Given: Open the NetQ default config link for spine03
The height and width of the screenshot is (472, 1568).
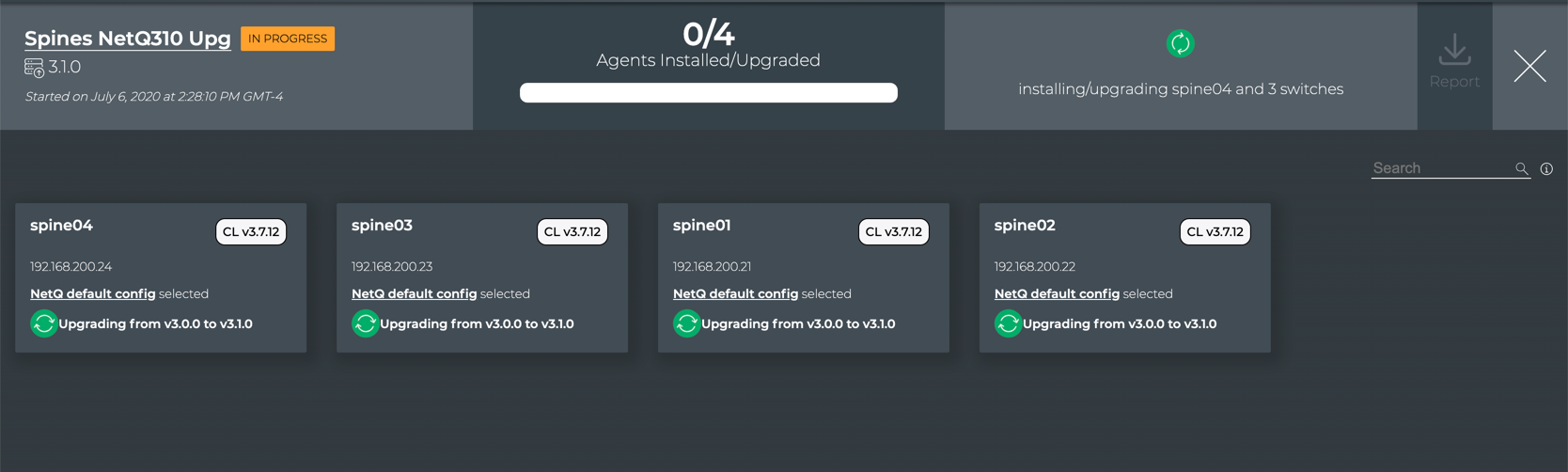Looking at the screenshot, I should coord(414,293).
